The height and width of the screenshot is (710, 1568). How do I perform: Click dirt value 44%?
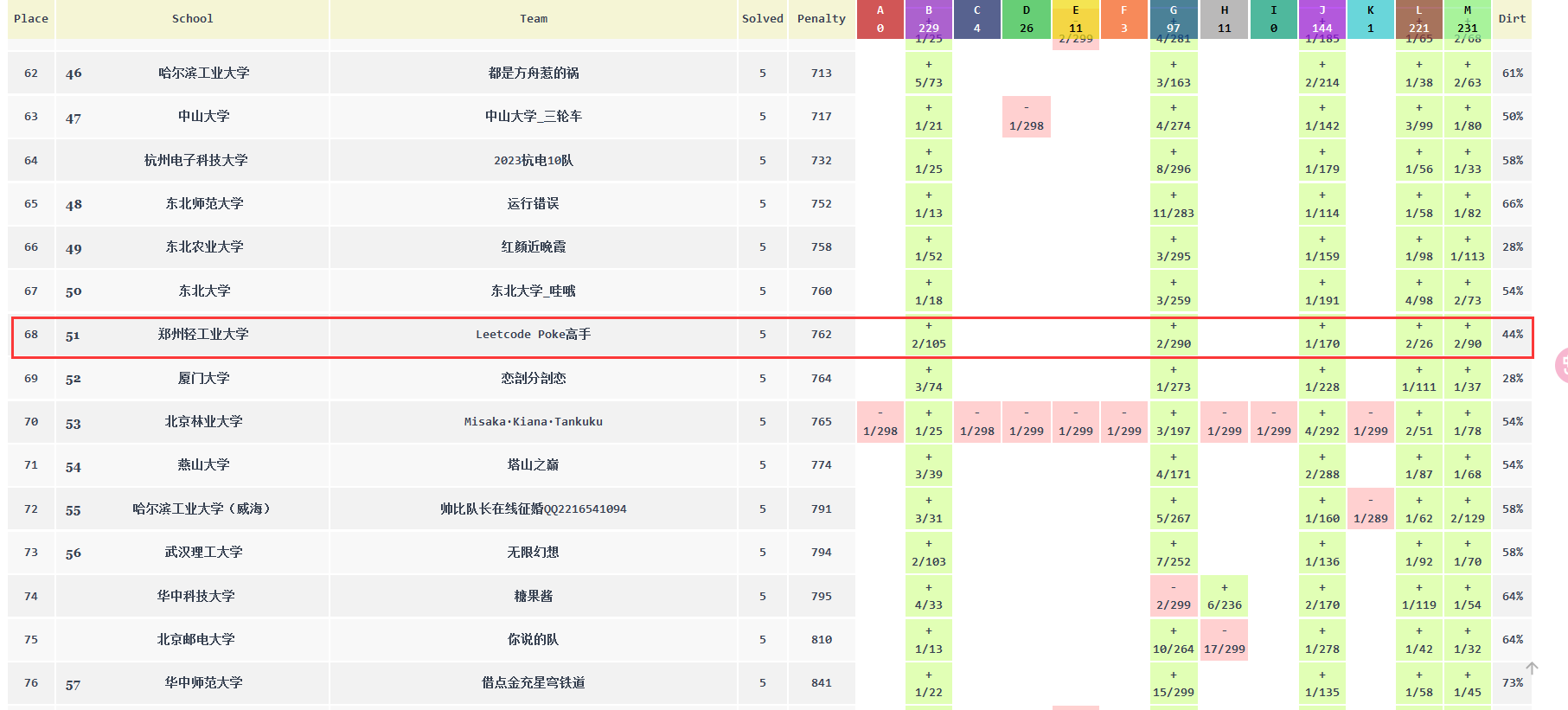point(1513,335)
